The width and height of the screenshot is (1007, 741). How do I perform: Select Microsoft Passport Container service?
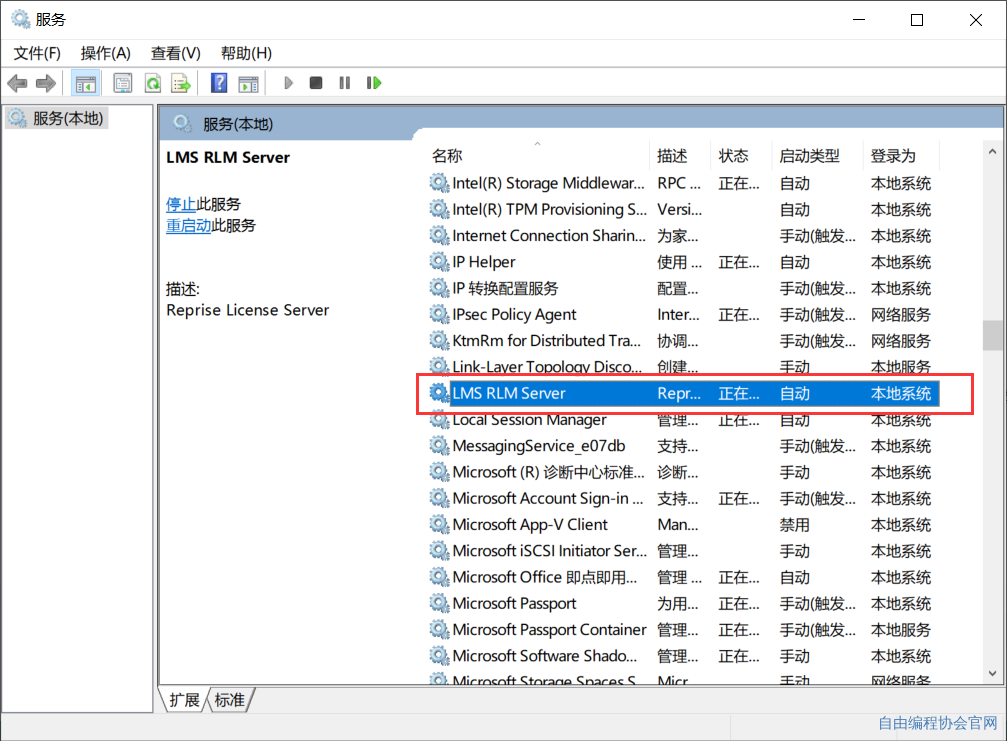point(683,631)
